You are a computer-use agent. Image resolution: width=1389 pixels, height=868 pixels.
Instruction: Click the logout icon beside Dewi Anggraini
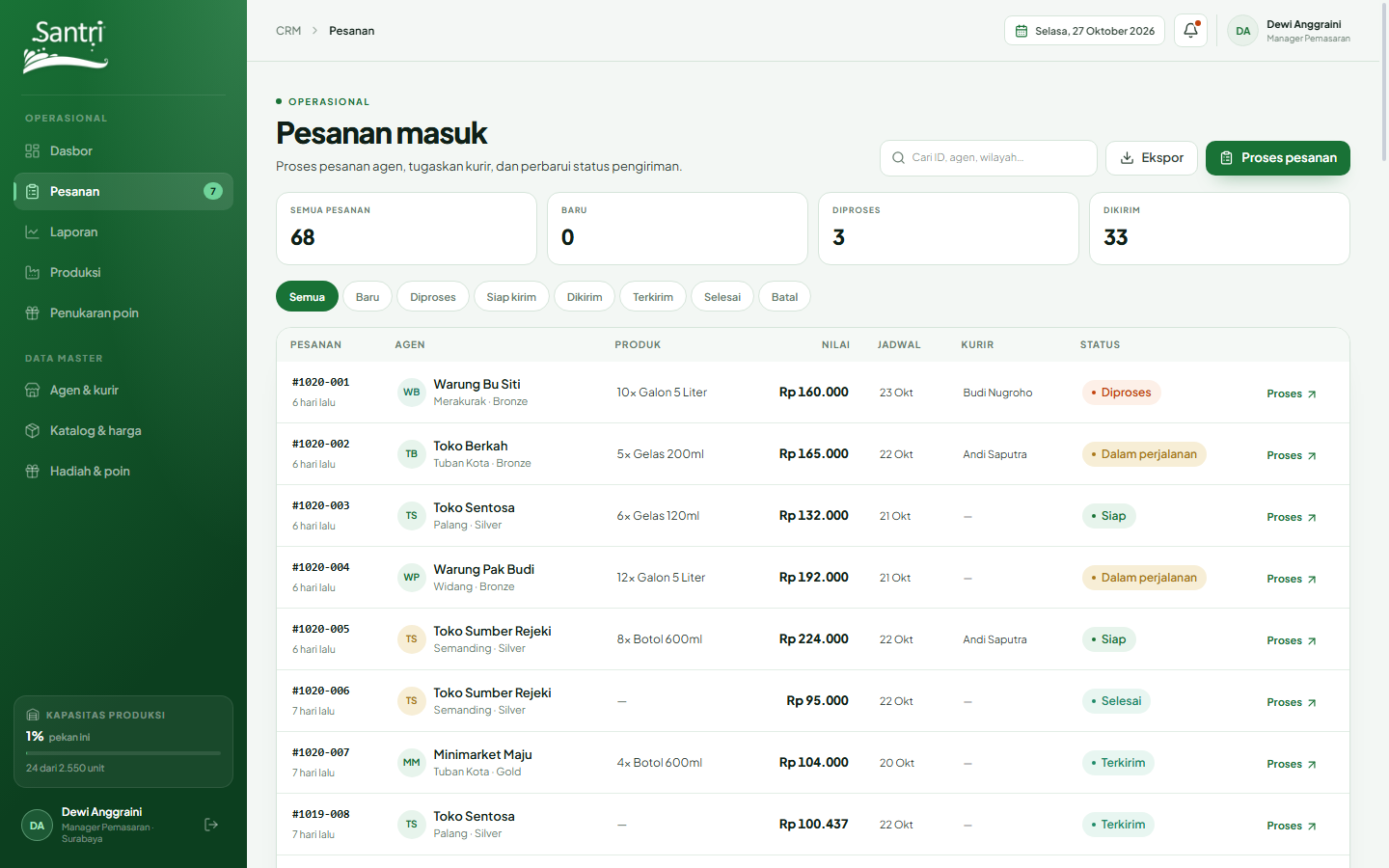(x=211, y=825)
